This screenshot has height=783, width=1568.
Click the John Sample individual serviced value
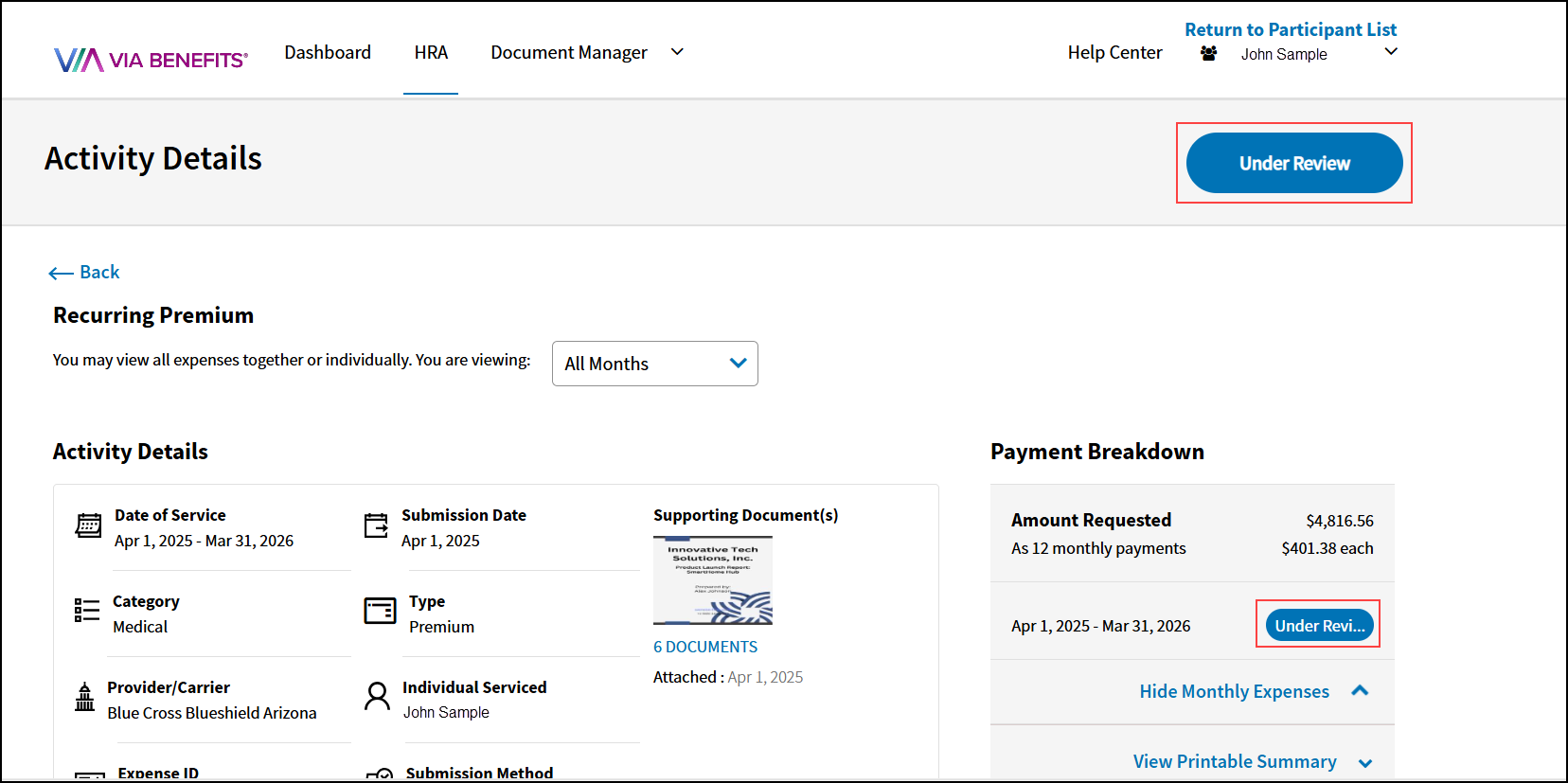pyautogui.click(x=446, y=712)
